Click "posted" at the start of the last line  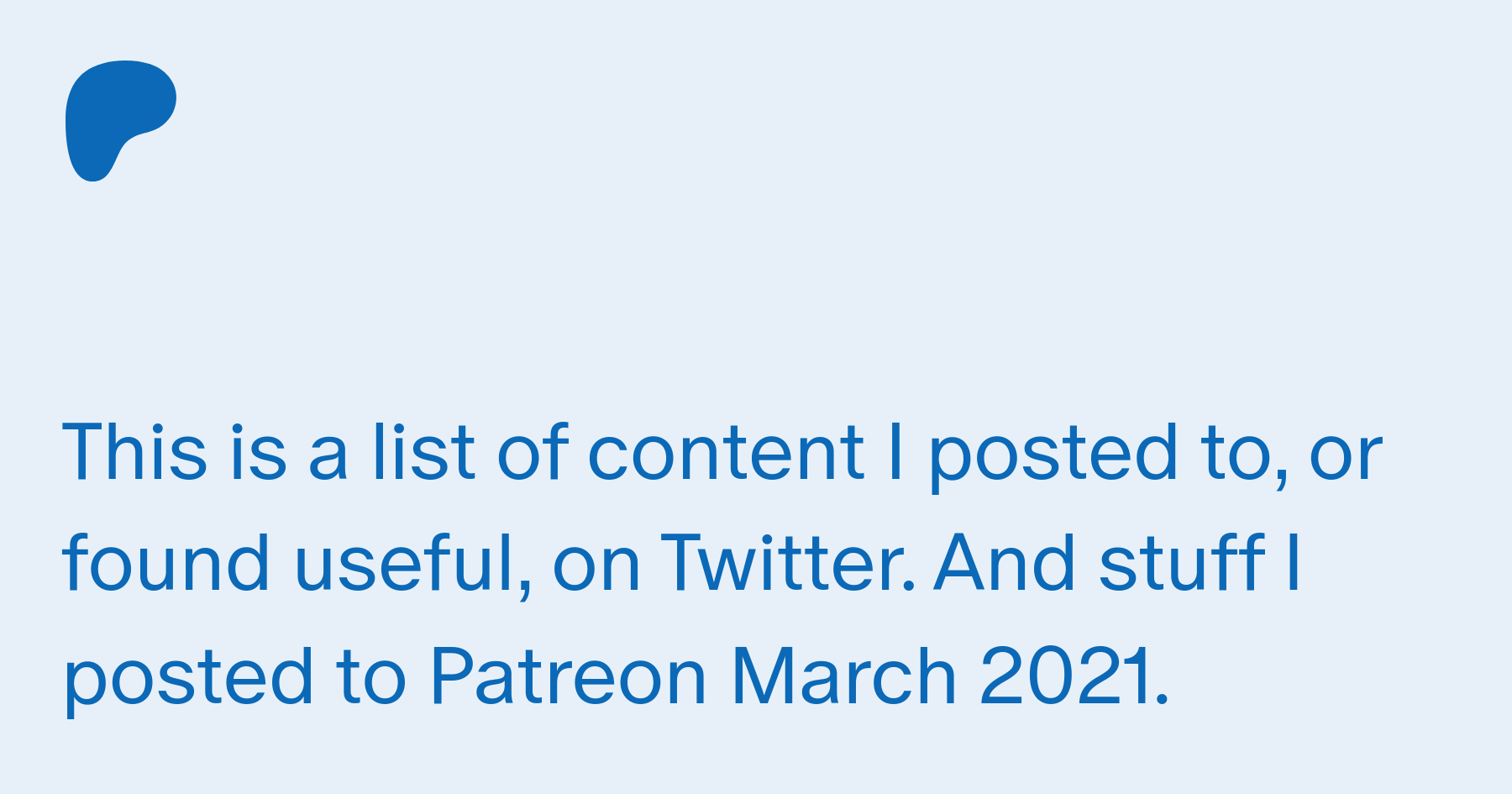(189, 681)
